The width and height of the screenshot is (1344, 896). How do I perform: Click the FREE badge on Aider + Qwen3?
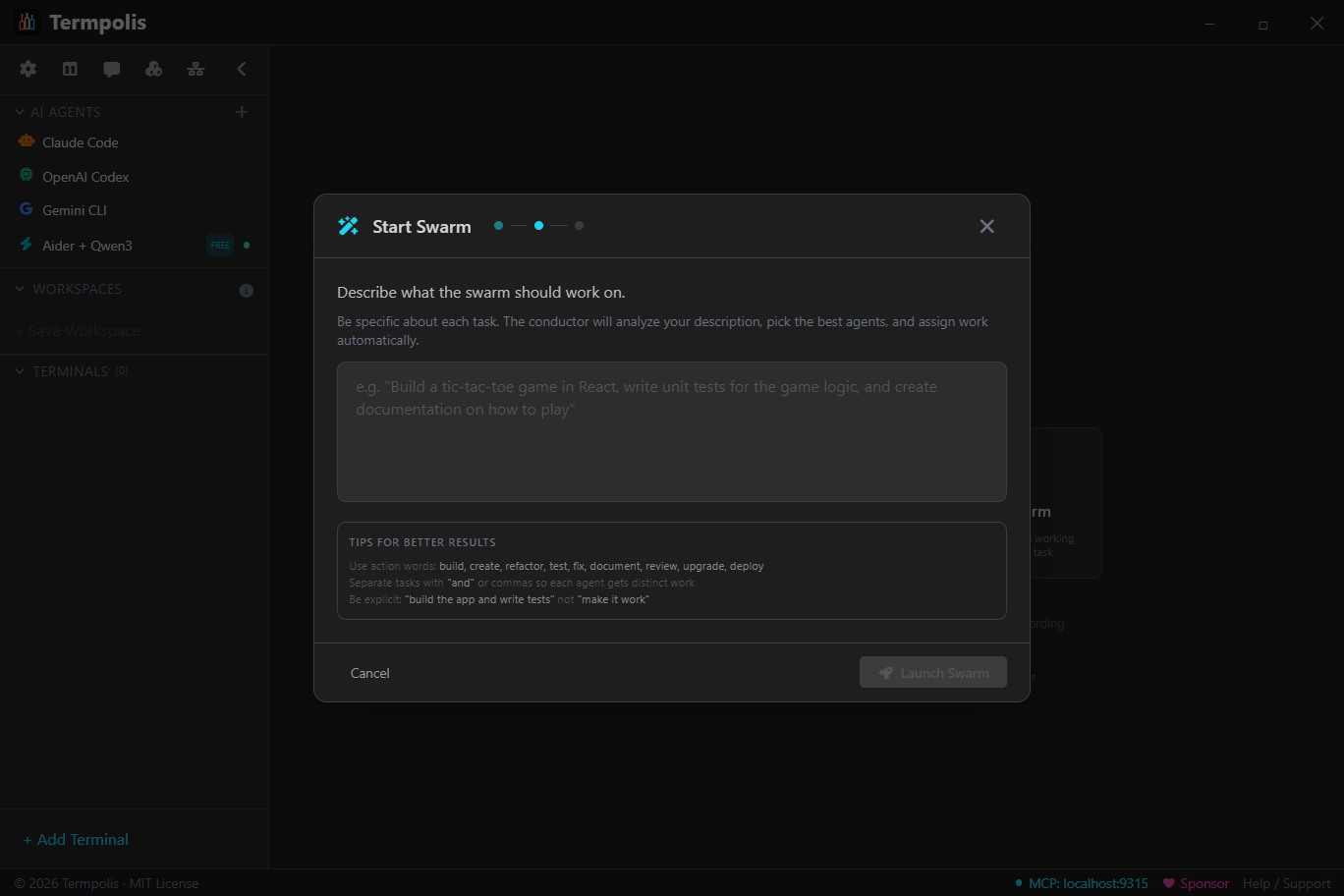point(219,245)
